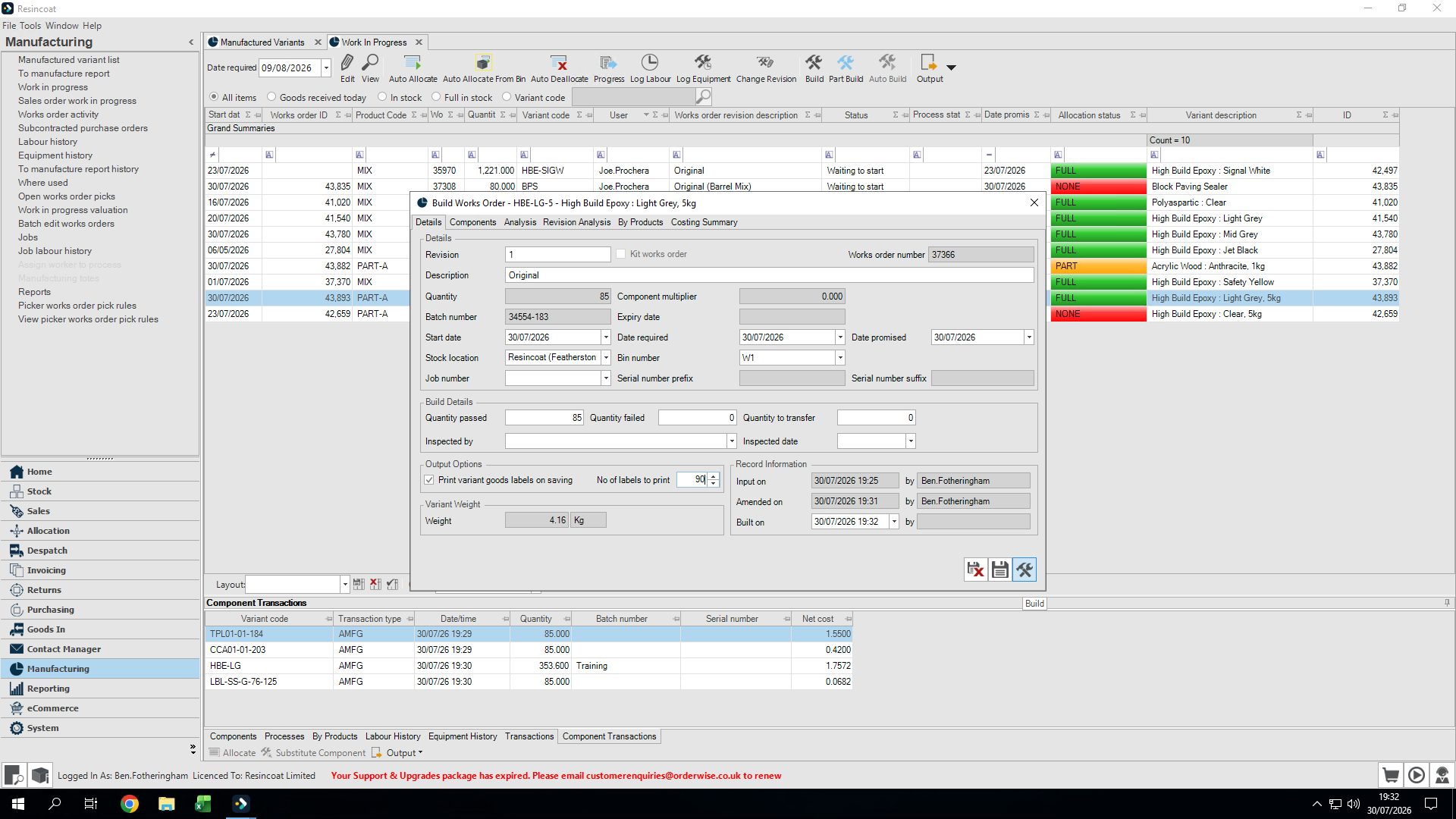Click the save disk icon in dialog
The height and width of the screenshot is (819, 1456).
[1000, 570]
